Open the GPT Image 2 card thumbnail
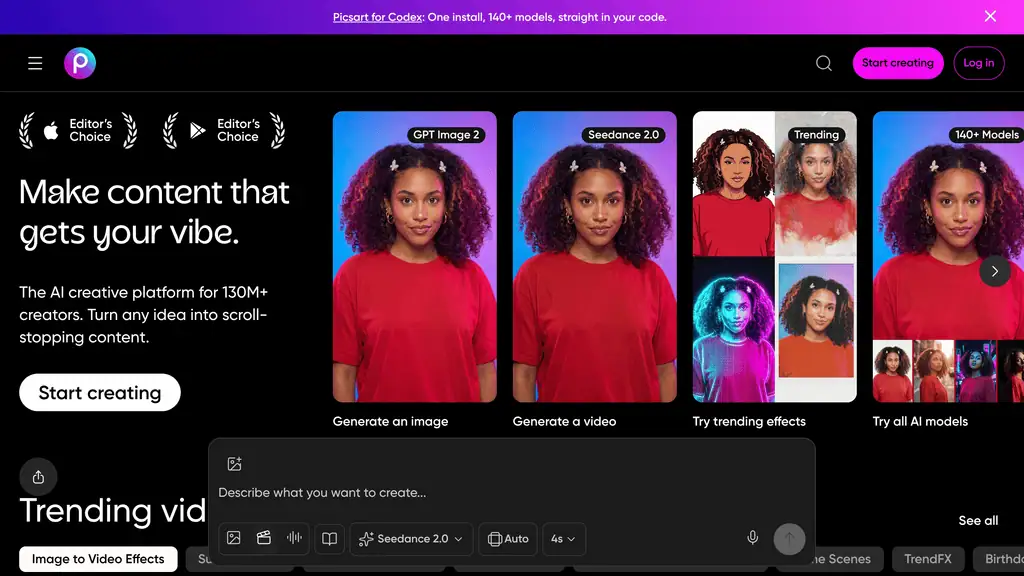The width and height of the screenshot is (1024, 576). [415, 257]
